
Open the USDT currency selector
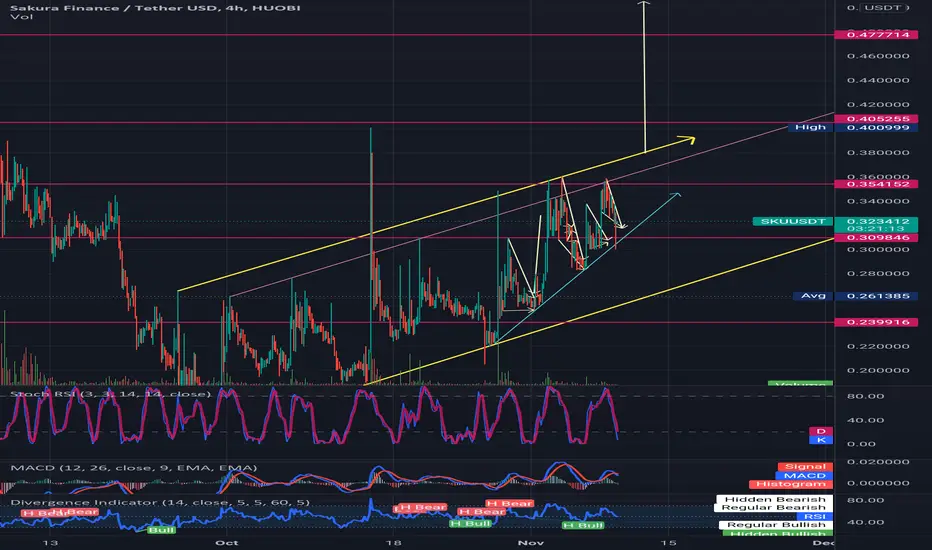point(884,8)
